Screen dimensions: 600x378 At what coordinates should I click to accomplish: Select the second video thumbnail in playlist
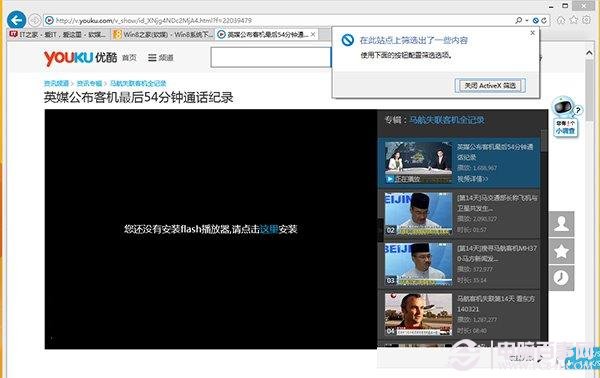(x=418, y=213)
